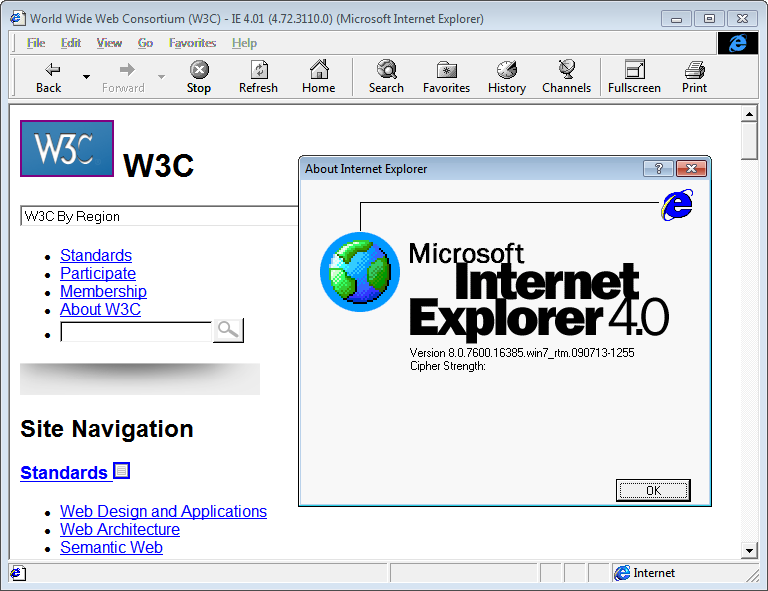Viewport: 768px width, 591px height.
Task: Click the vertical scrollbar down arrow
Action: click(x=749, y=550)
